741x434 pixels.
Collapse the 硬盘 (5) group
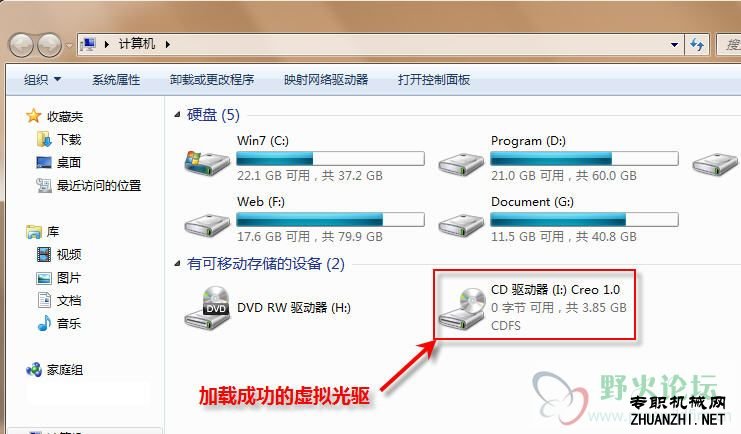click(x=177, y=114)
